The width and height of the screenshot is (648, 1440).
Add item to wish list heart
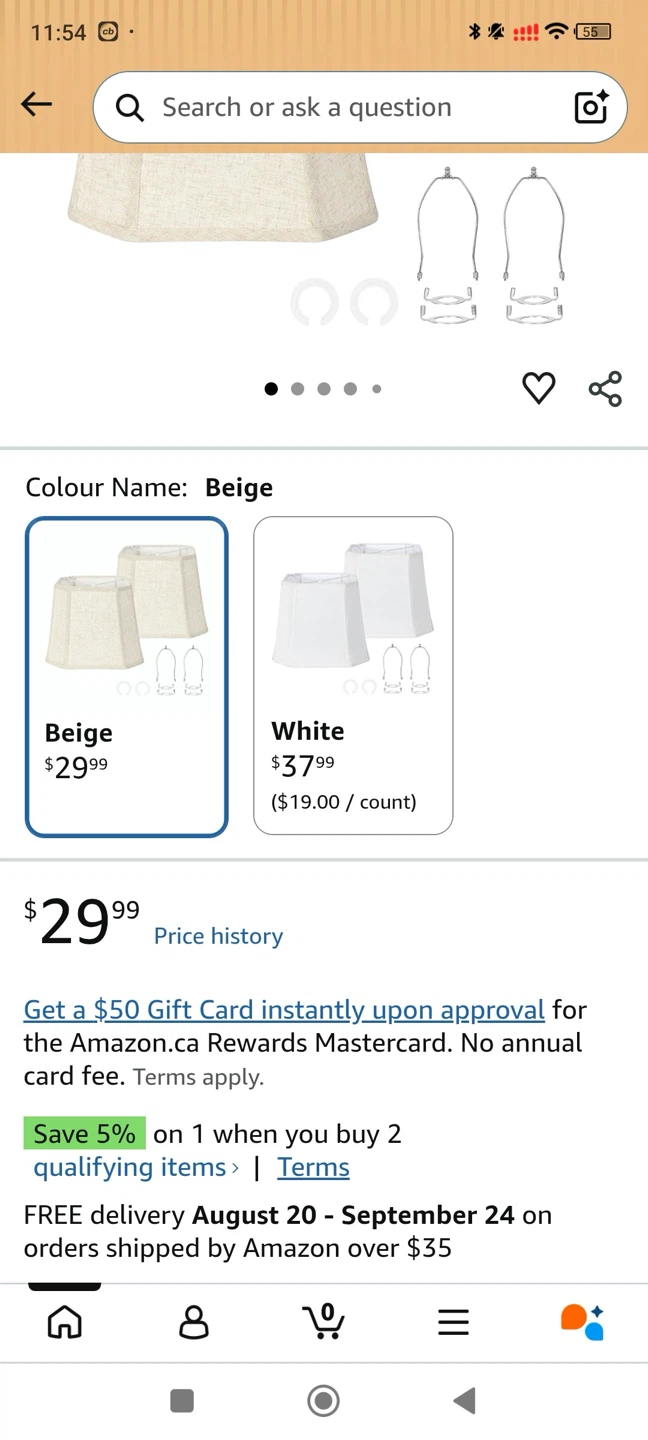539,388
